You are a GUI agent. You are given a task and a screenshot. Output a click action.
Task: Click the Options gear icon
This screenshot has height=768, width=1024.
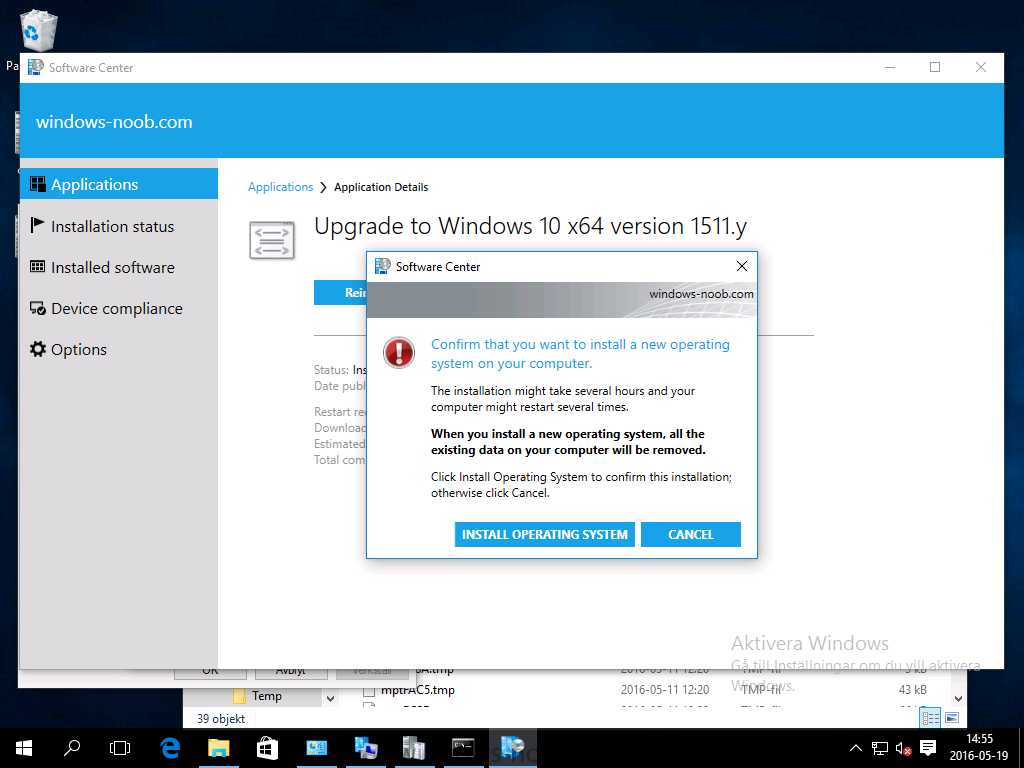[x=38, y=349]
